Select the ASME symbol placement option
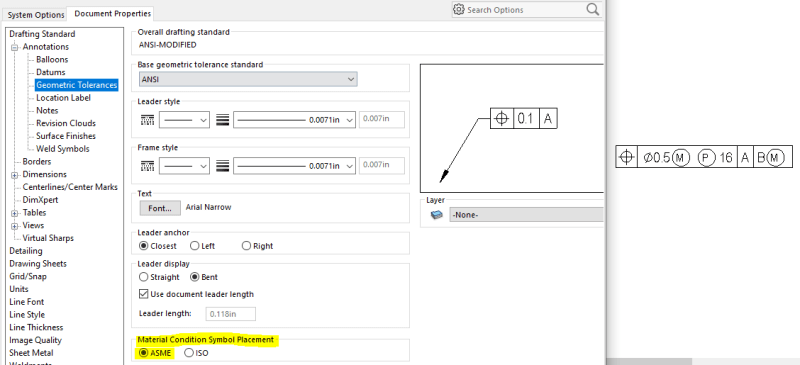Viewport: 800px width, 365px height. click(156, 353)
